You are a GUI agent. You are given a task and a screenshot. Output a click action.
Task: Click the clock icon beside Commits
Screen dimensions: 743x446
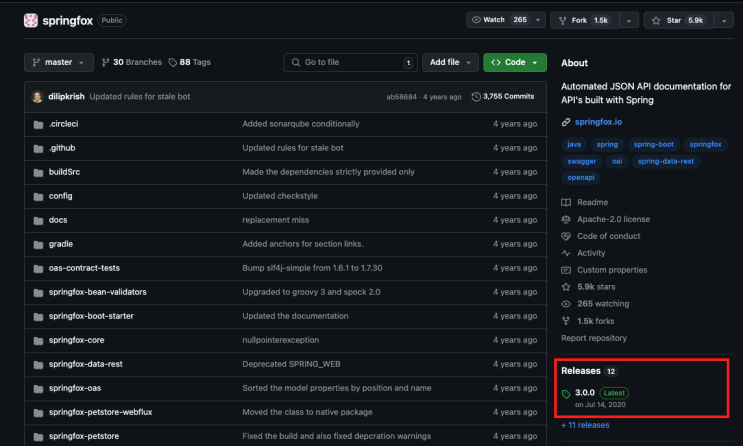pos(476,97)
